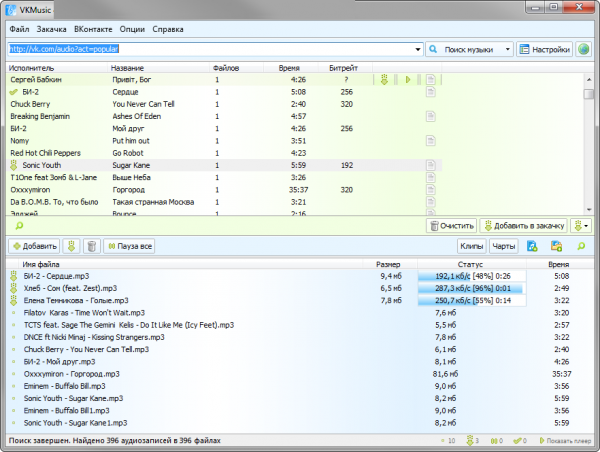Click the queued count indicator in status bar
The width and height of the screenshot is (600, 452).
coord(448,441)
